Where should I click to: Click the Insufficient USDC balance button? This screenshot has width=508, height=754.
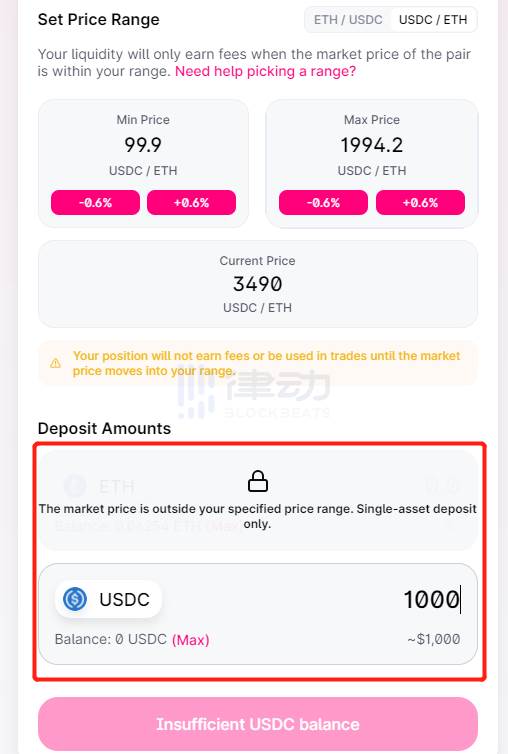pyautogui.click(x=258, y=724)
